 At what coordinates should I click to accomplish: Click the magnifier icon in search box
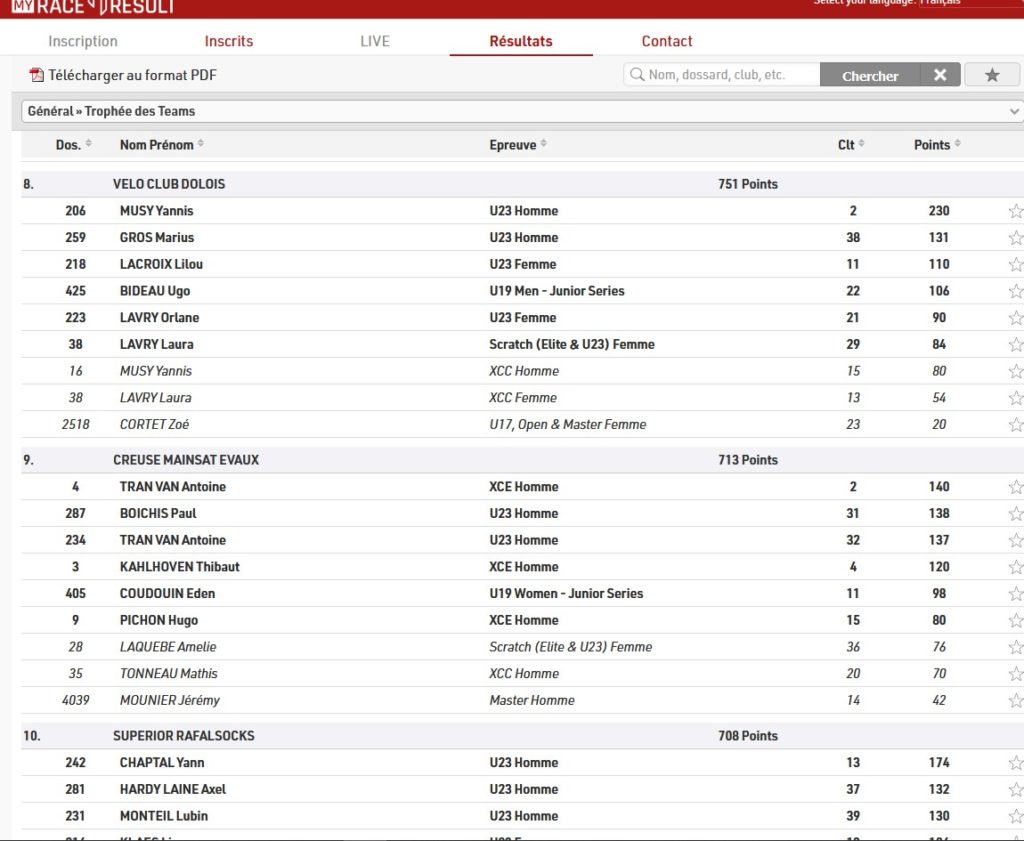click(x=637, y=74)
